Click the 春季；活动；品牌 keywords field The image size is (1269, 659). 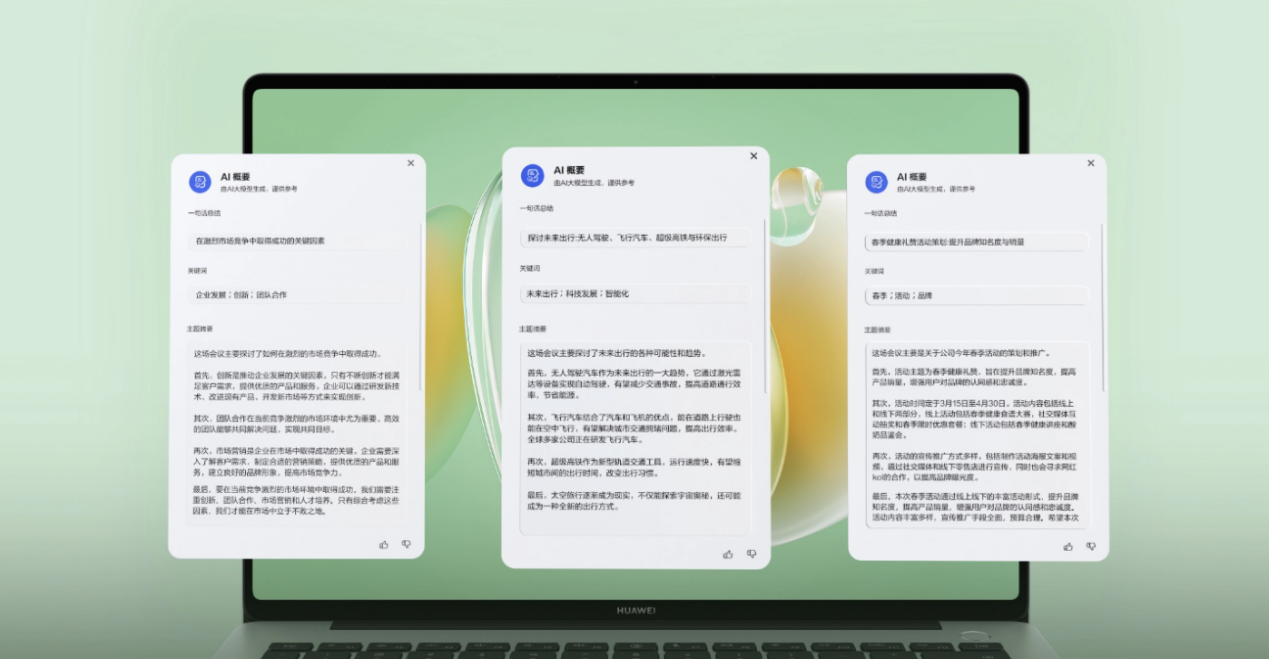[x=975, y=296]
